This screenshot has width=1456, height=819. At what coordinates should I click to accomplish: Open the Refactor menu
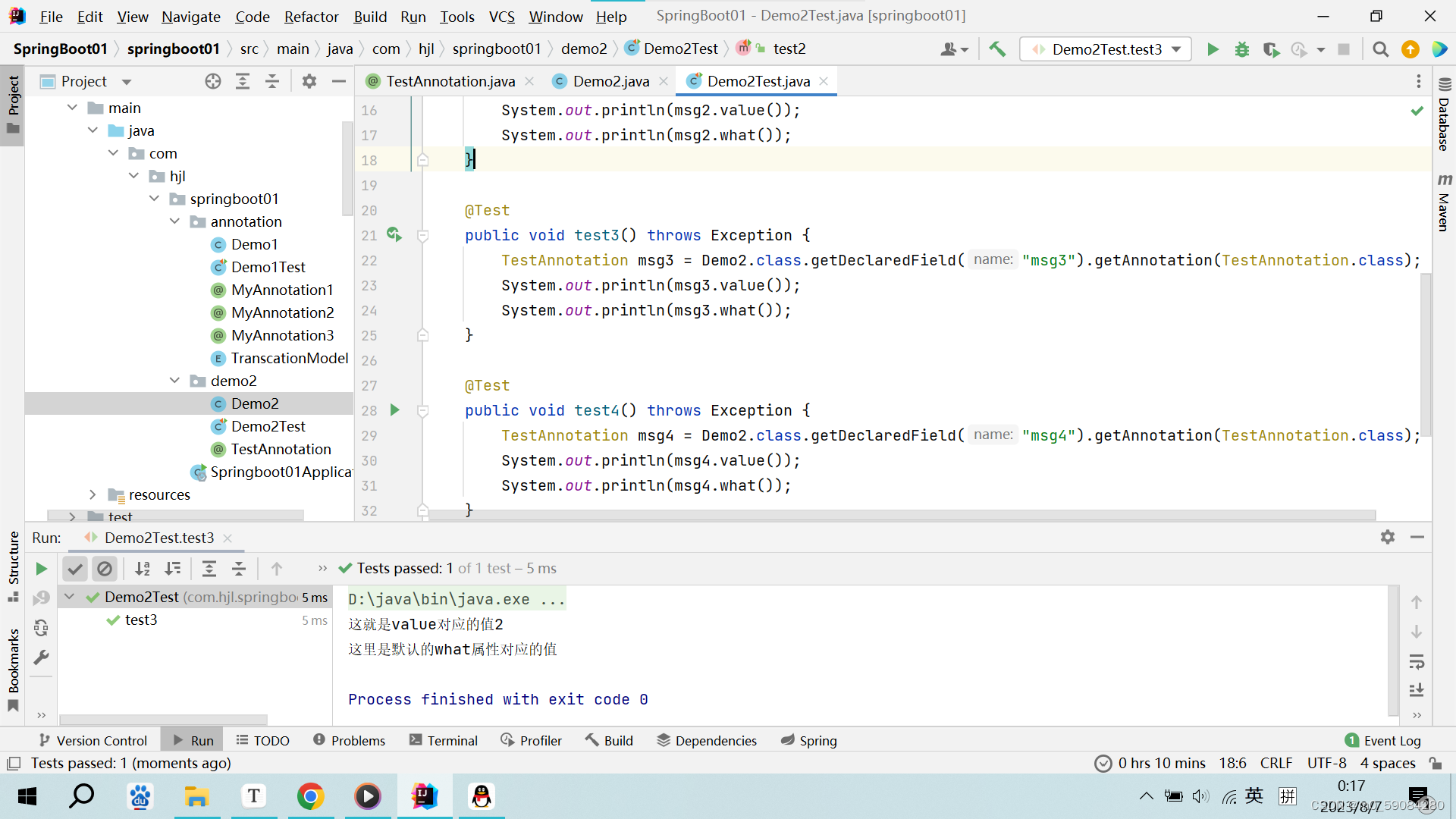(311, 16)
